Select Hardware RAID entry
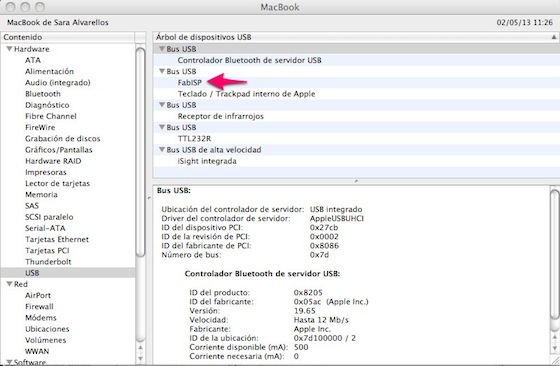The height and width of the screenshot is (366, 560). coord(53,161)
